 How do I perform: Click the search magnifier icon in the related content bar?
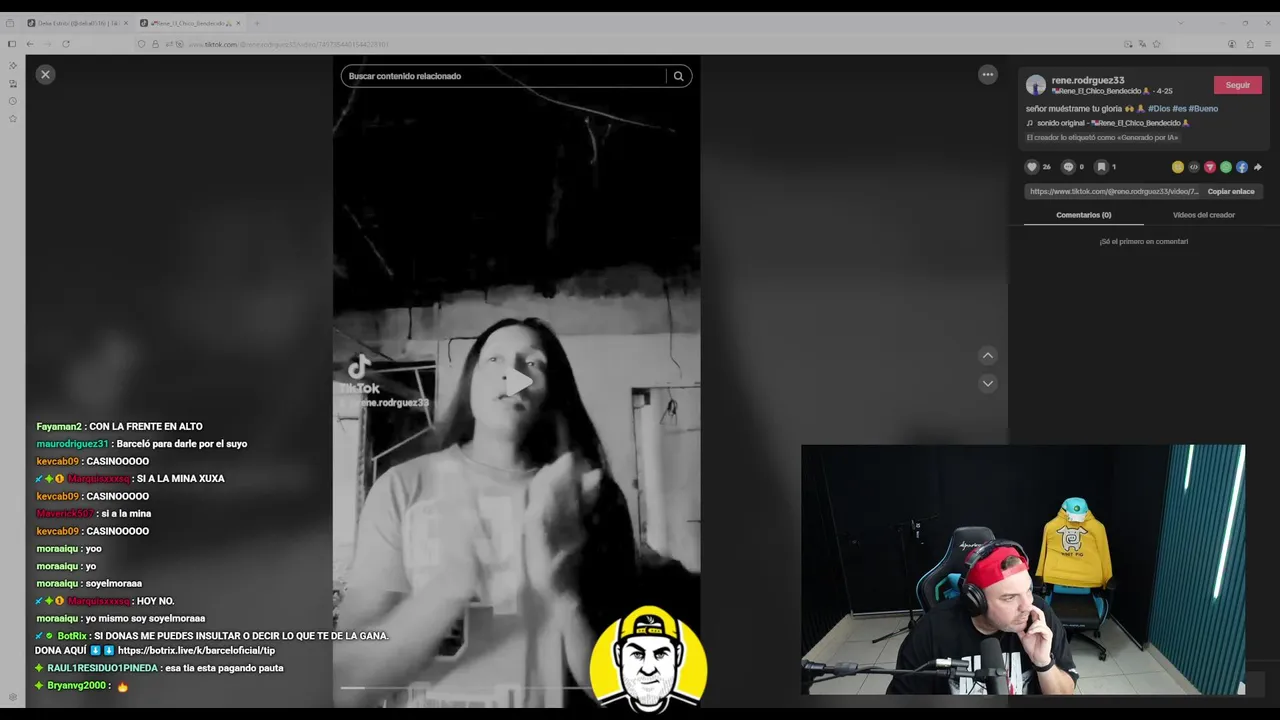coord(678,76)
